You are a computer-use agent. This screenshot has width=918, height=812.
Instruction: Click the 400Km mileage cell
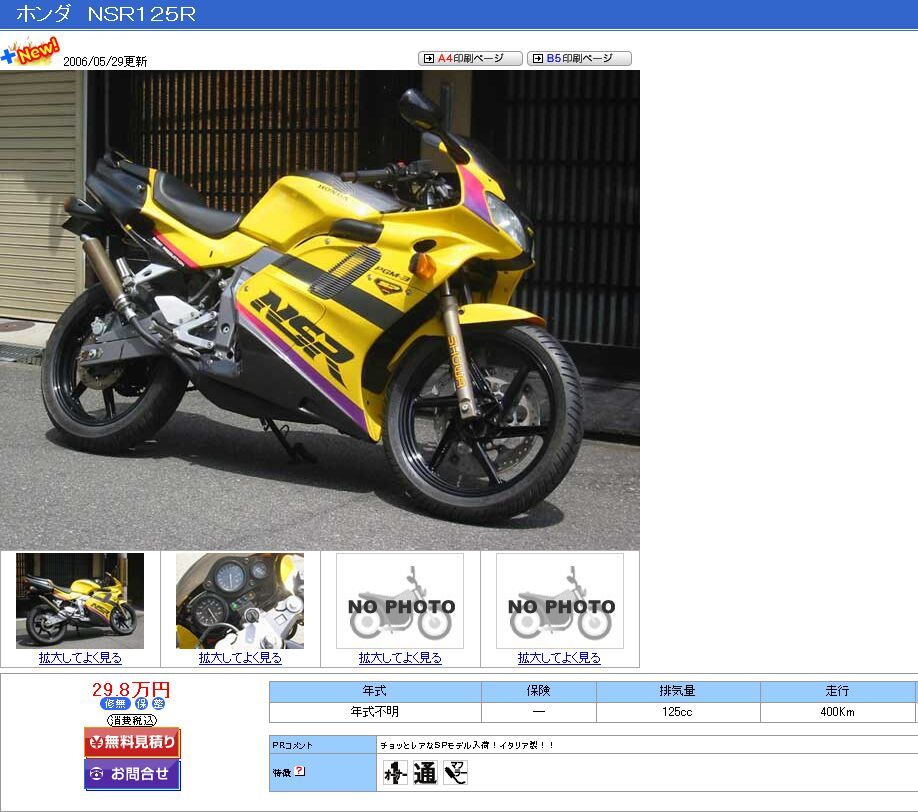coord(837,712)
